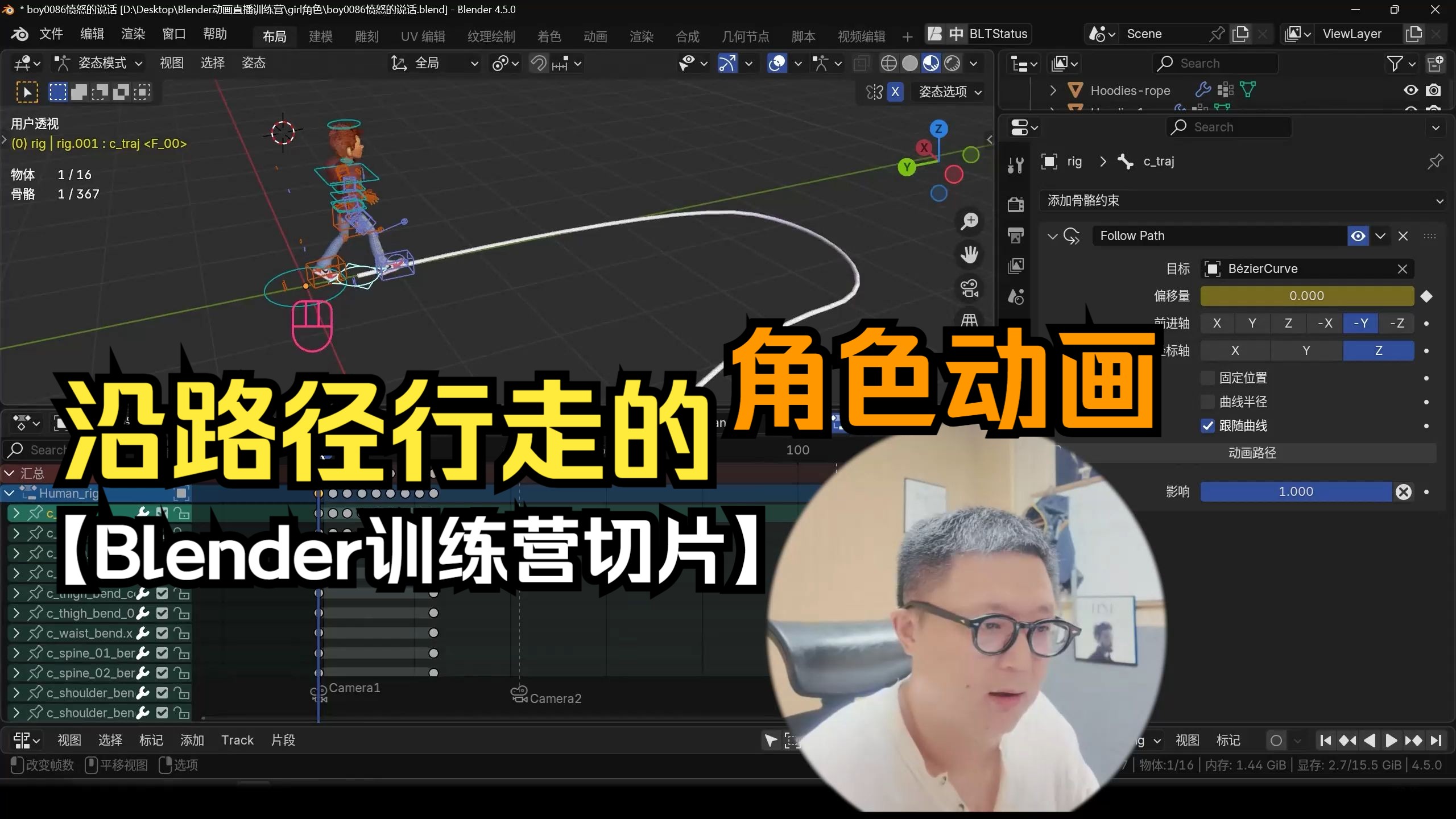Expand Hoodies-rope in the outliner

[1053, 90]
